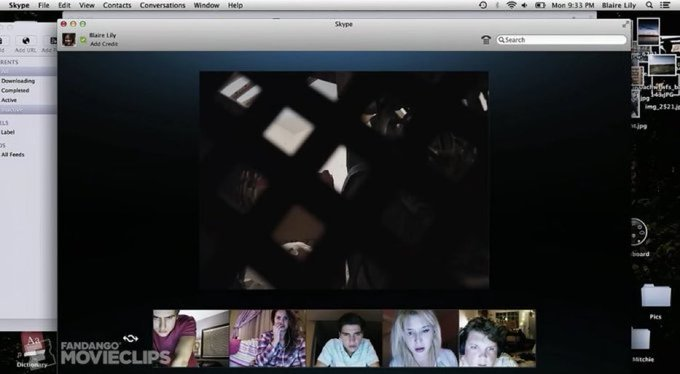680x374 pixels.
Task: Click Blaire Lily's online status checkmark
Action: 83,40
